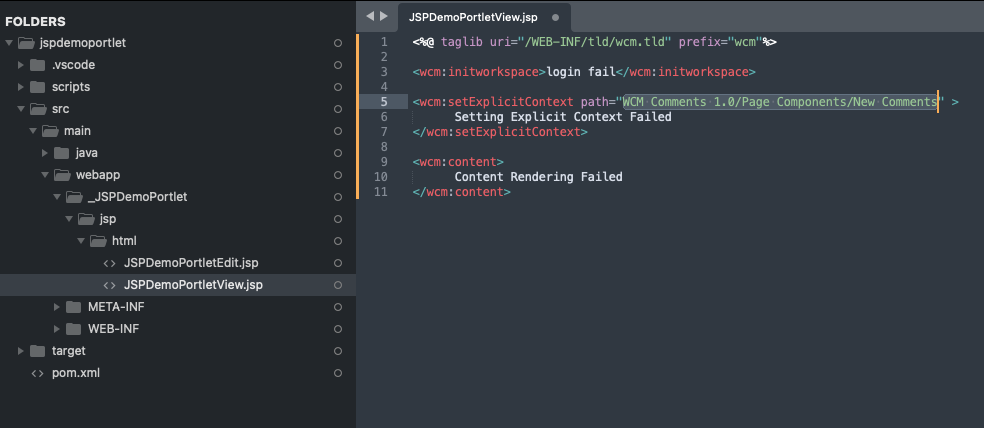Screen dimensions: 984x428
Task: Expand the target folder arrow
Action: 21,351
